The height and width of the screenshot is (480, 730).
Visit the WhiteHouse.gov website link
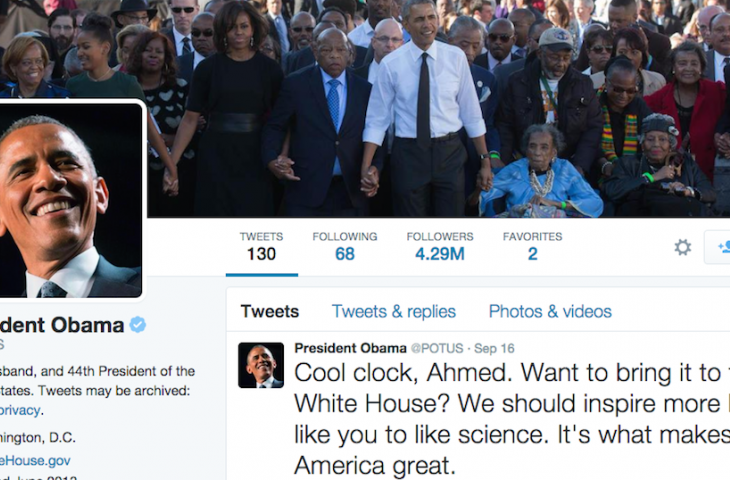pos(35,461)
